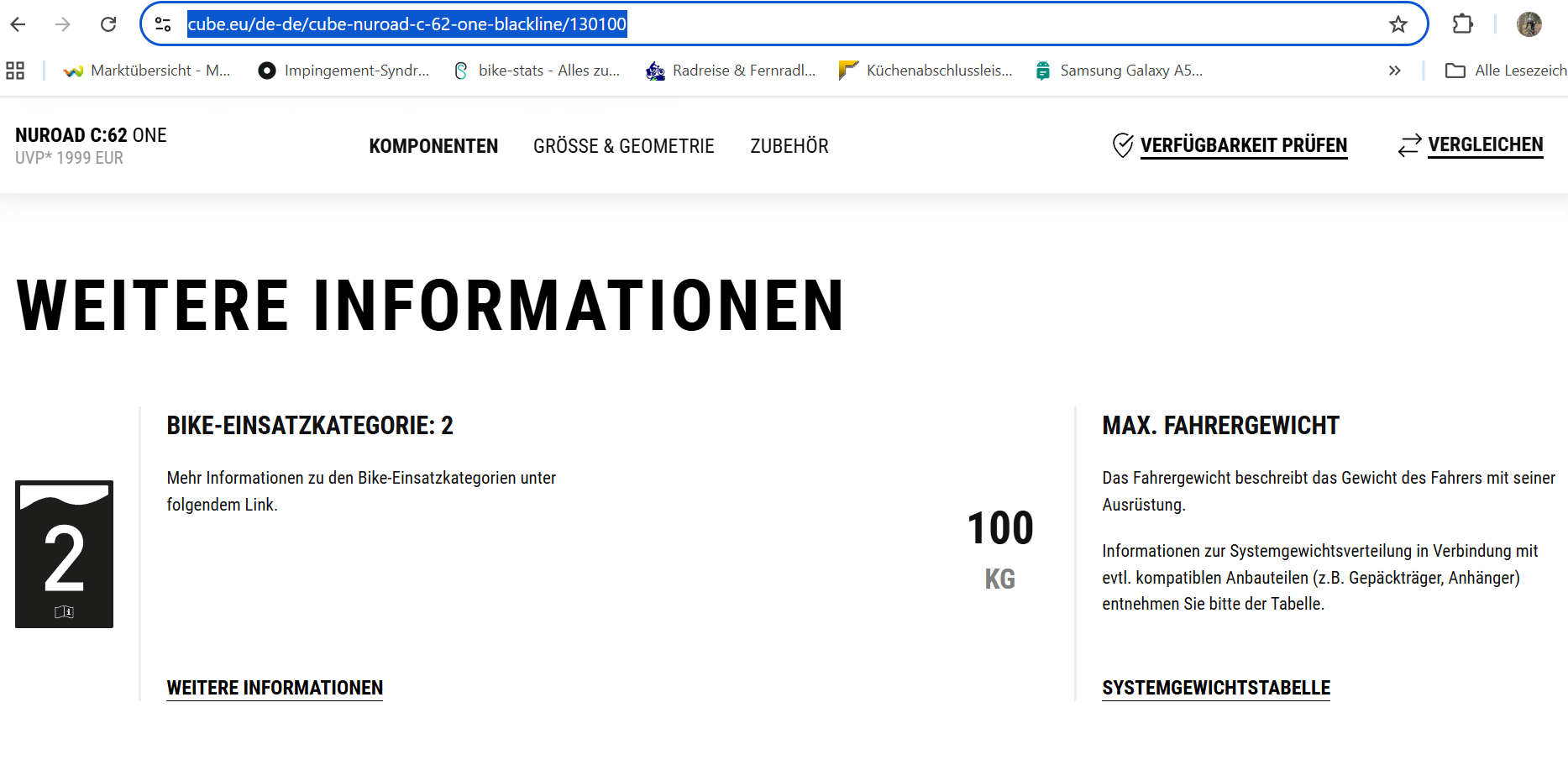
Task: Click the bike category 2 icon
Action: (x=64, y=554)
